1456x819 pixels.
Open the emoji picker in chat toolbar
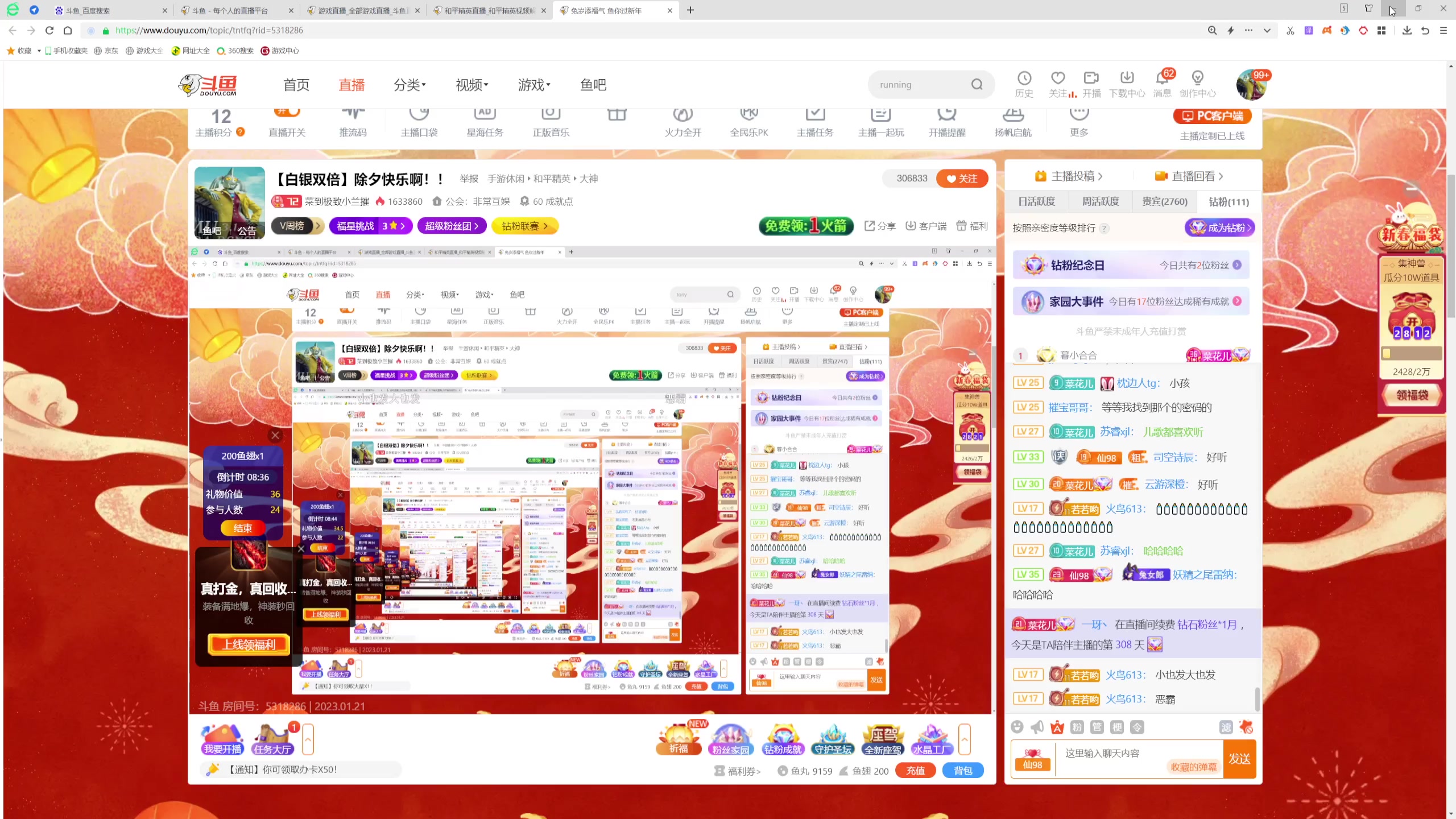click(1017, 727)
